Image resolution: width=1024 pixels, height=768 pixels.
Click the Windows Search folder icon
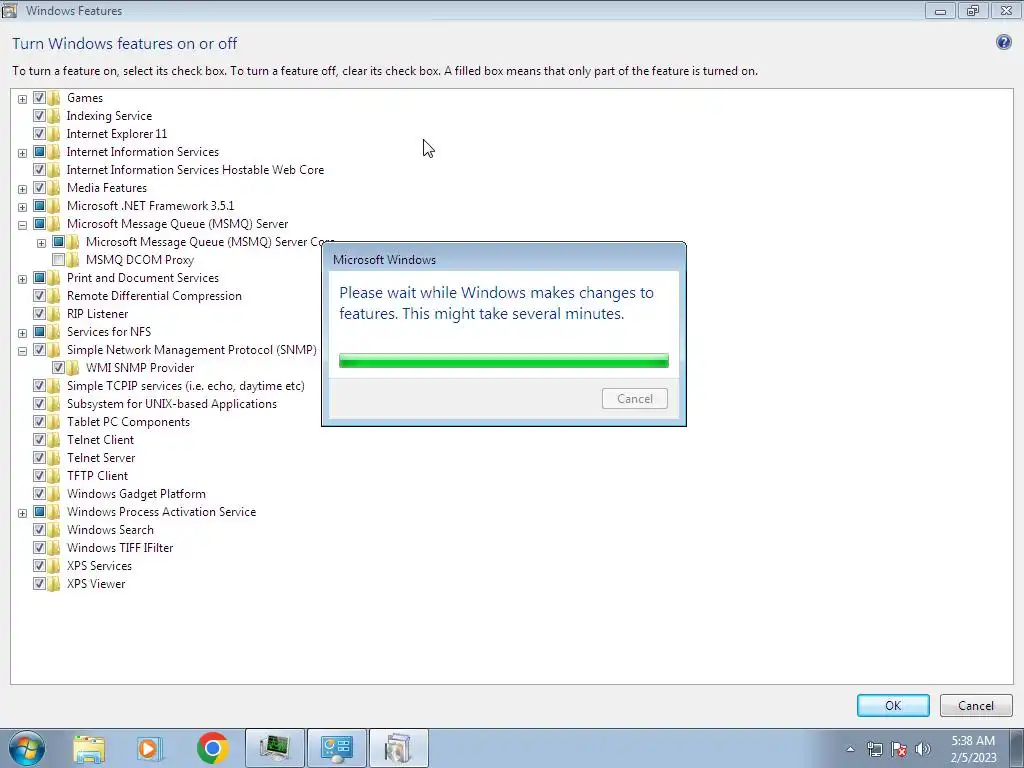(54, 530)
